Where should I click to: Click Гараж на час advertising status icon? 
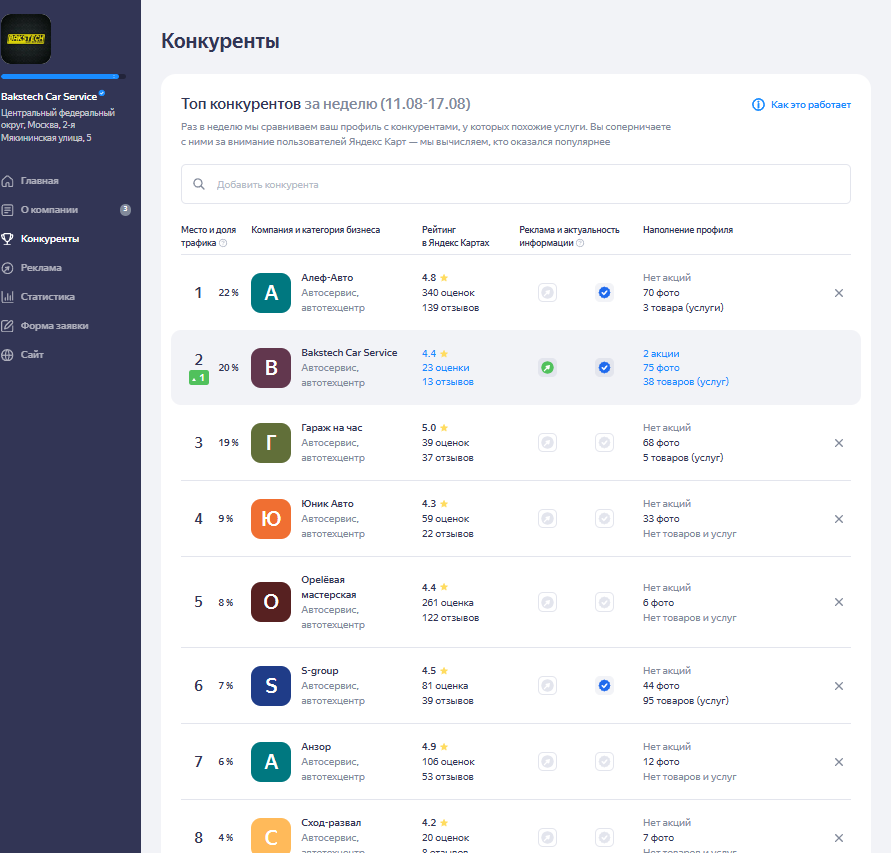tap(547, 443)
